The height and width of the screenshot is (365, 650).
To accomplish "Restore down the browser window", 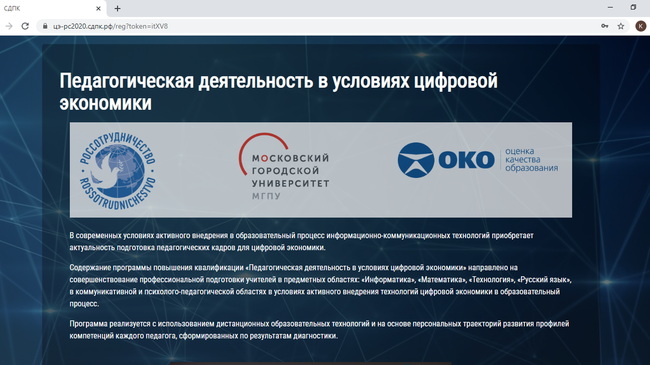I will [x=633, y=7].
